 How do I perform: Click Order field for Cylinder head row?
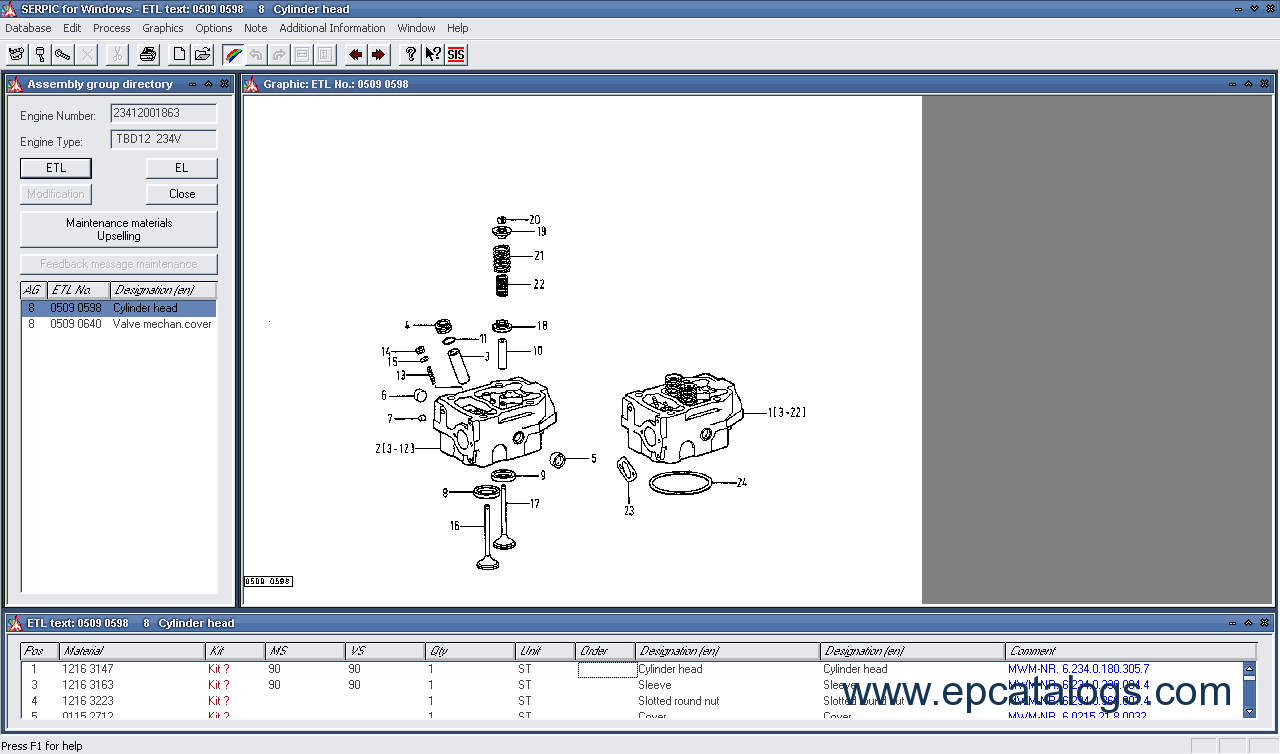(x=606, y=669)
